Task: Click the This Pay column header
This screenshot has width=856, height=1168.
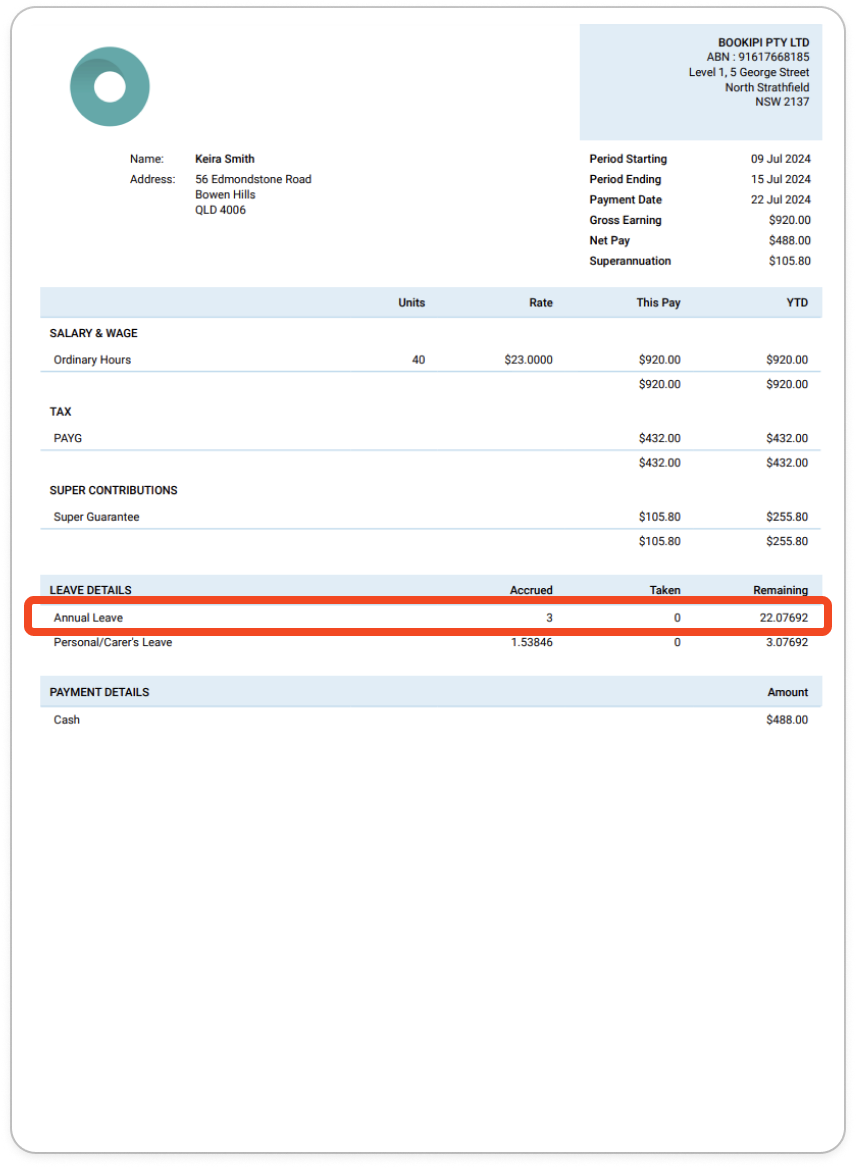Action: coord(658,302)
